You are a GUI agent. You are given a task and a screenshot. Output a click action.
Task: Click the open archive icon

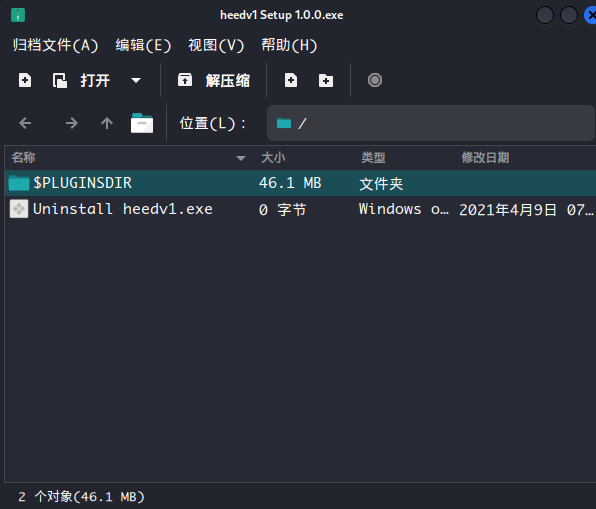[60, 80]
